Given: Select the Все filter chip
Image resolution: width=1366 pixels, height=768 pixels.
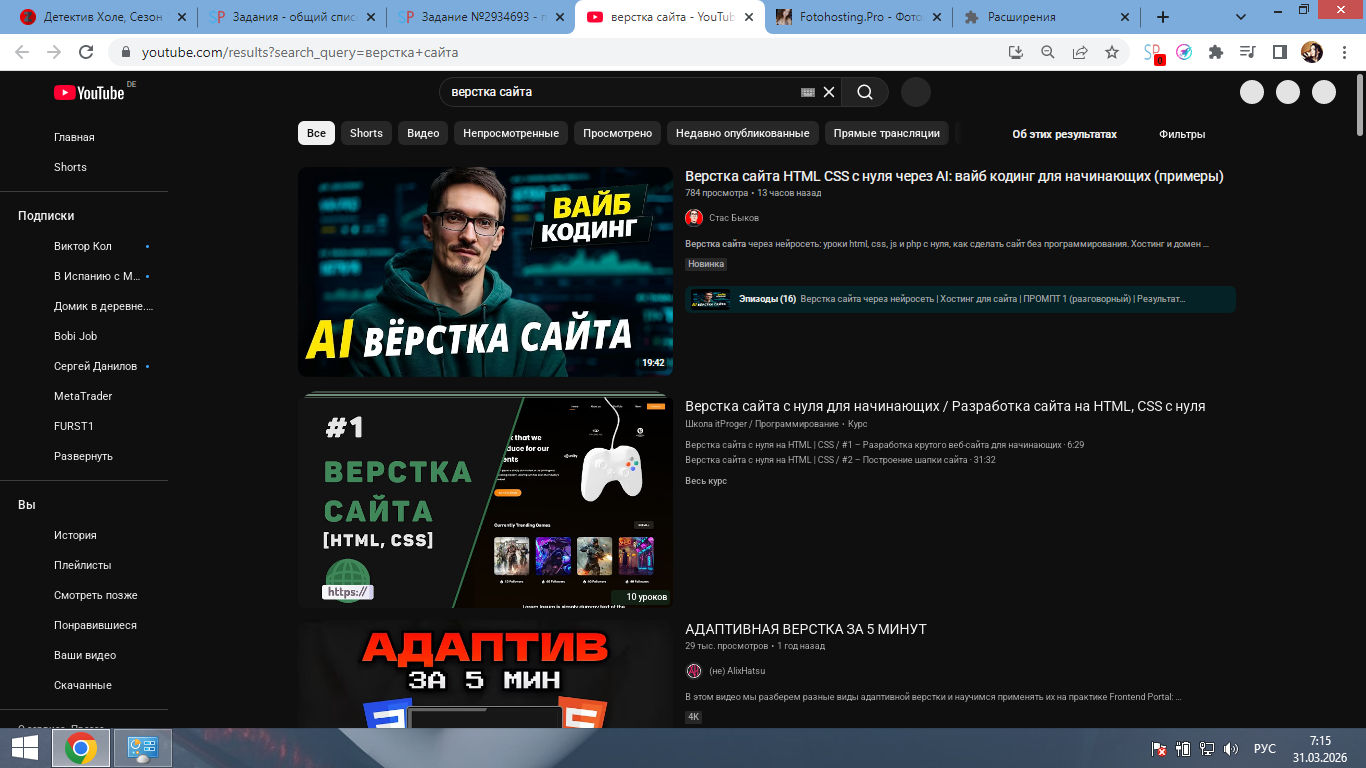Looking at the screenshot, I should tap(316, 133).
